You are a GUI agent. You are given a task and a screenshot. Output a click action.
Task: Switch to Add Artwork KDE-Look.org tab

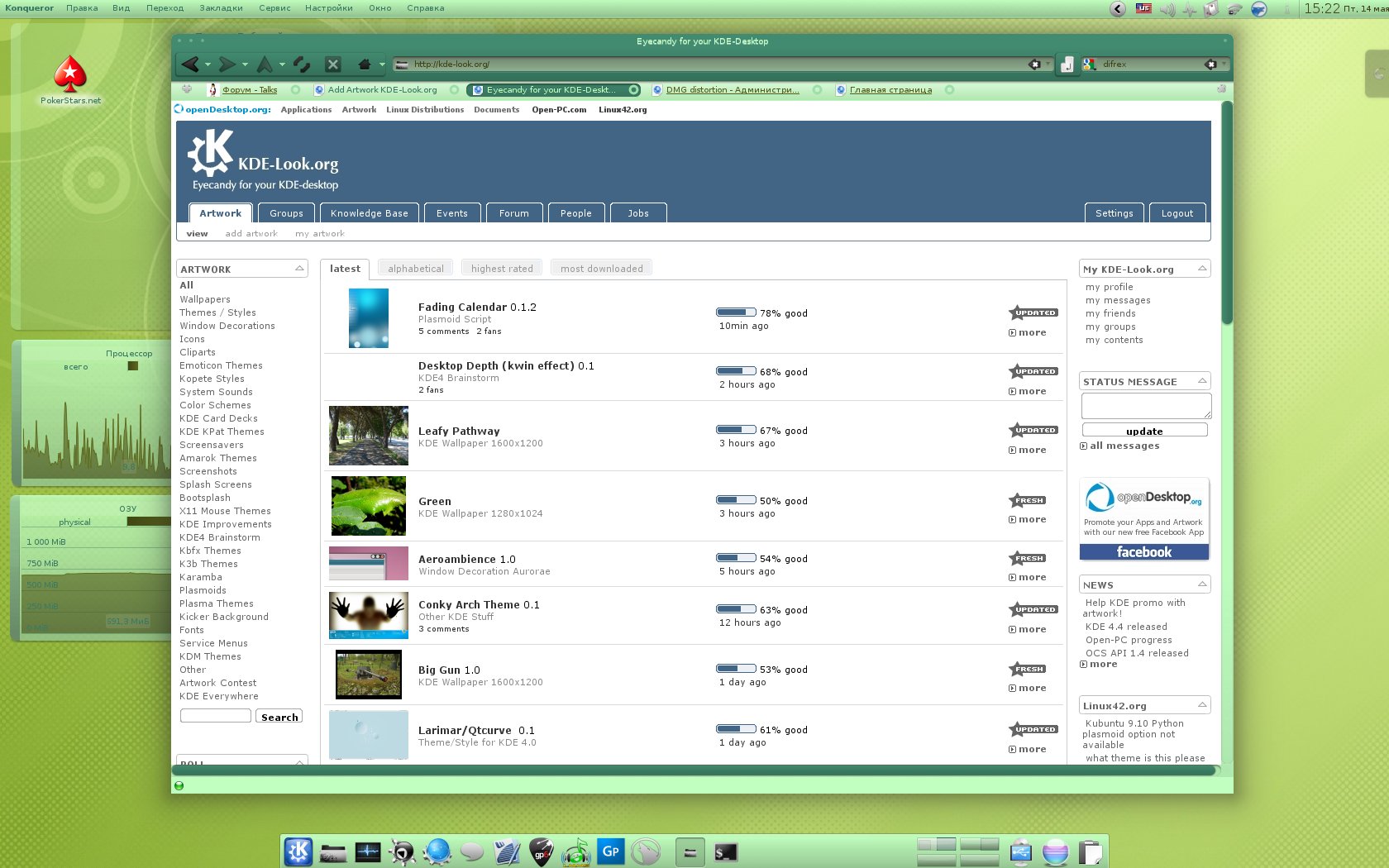point(382,90)
